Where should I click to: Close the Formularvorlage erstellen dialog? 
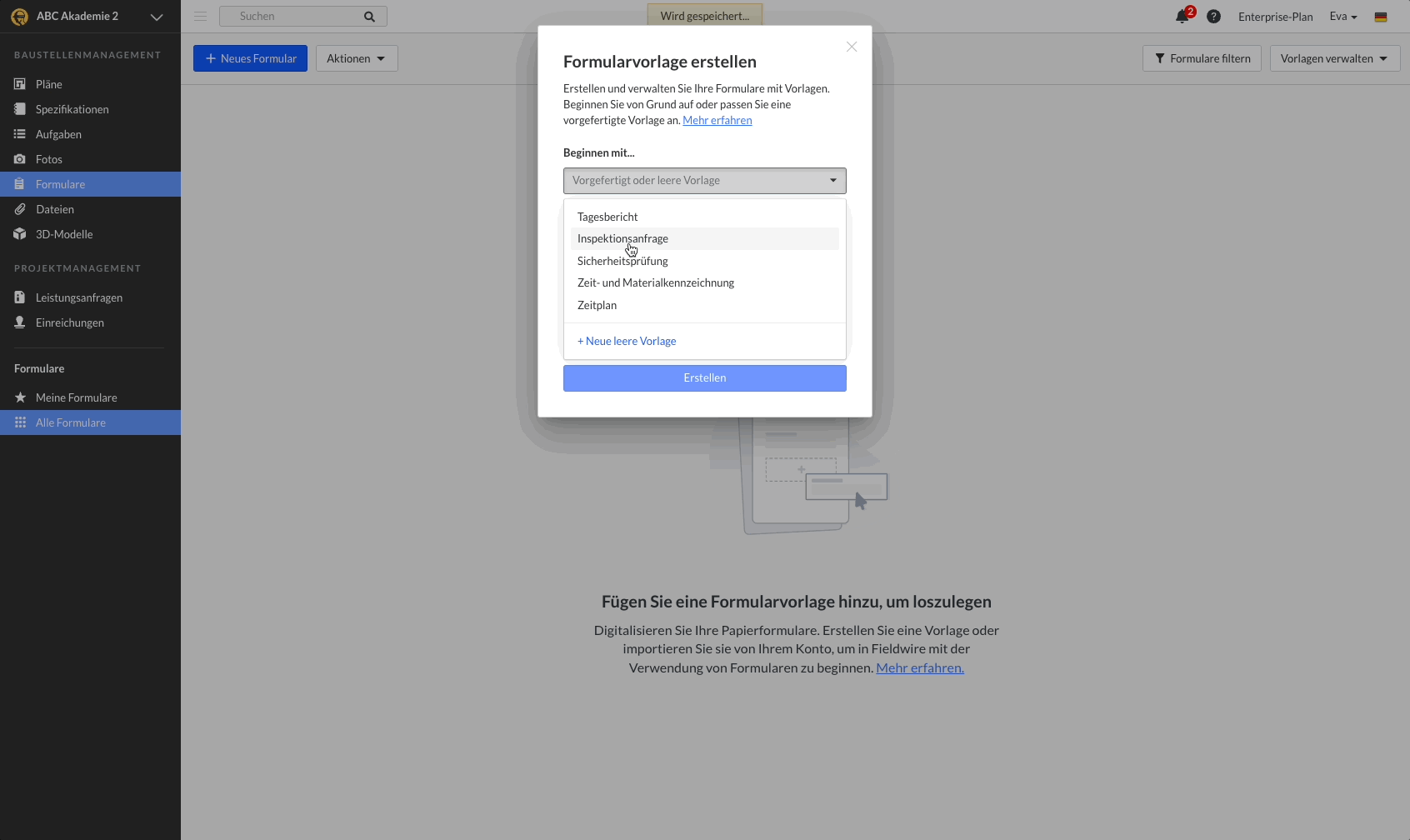point(851,47)
